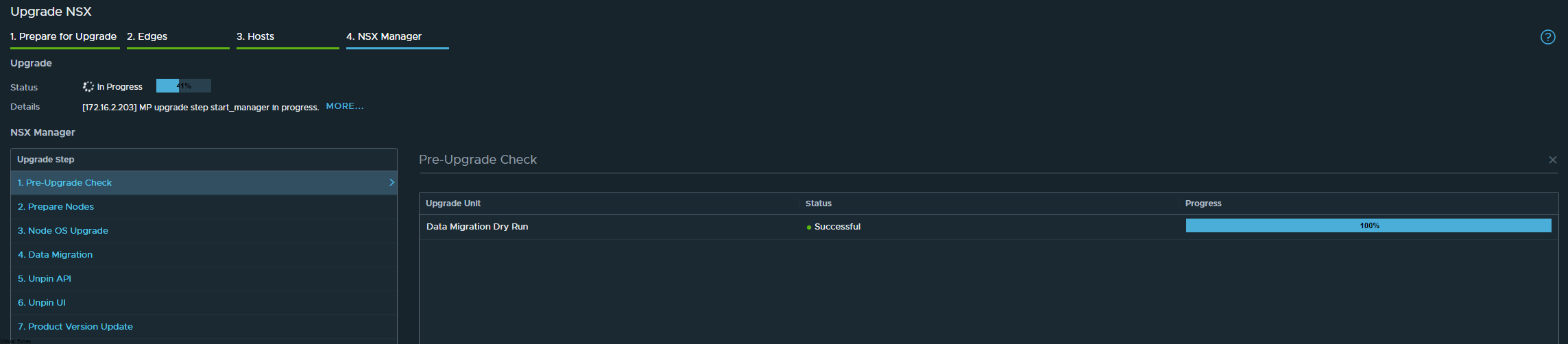1568x344 pixels.
Task: Click the NSX Manager section heading
Action: [x=43, y=132]
